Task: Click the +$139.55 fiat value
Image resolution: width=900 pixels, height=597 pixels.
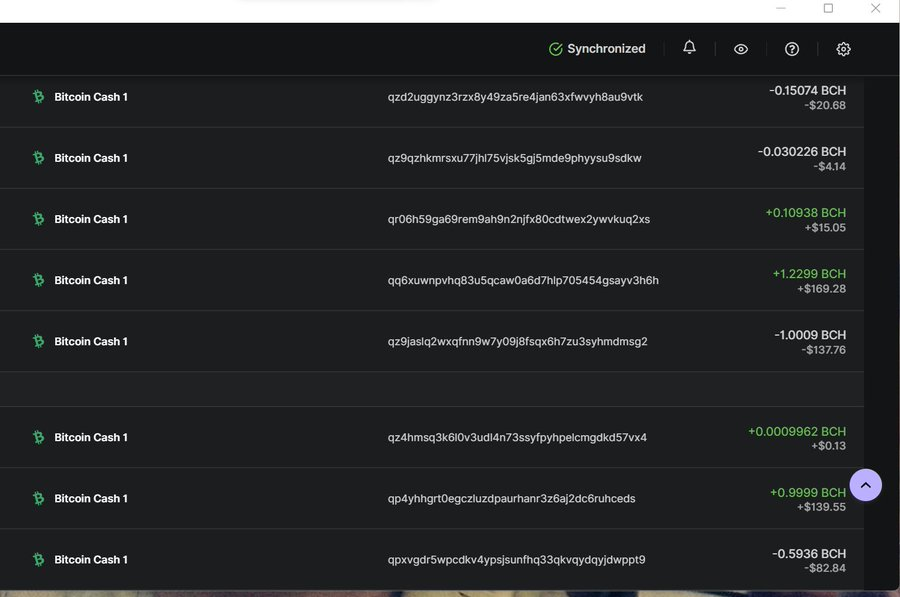Action: [x=821, y=507]
